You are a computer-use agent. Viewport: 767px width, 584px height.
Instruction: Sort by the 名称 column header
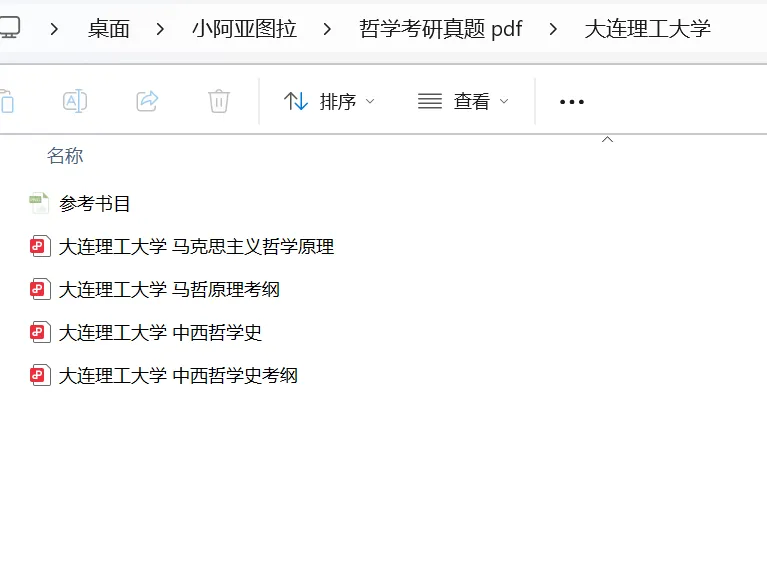(x=65, y=156)
